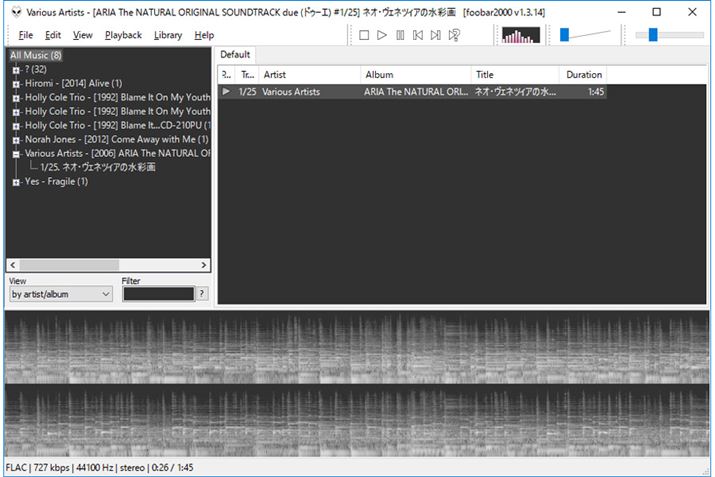The width and height of the screenshot is (715, 477).
Task: Expand the second Holly Cole Trio node
Action: point(16,112)
